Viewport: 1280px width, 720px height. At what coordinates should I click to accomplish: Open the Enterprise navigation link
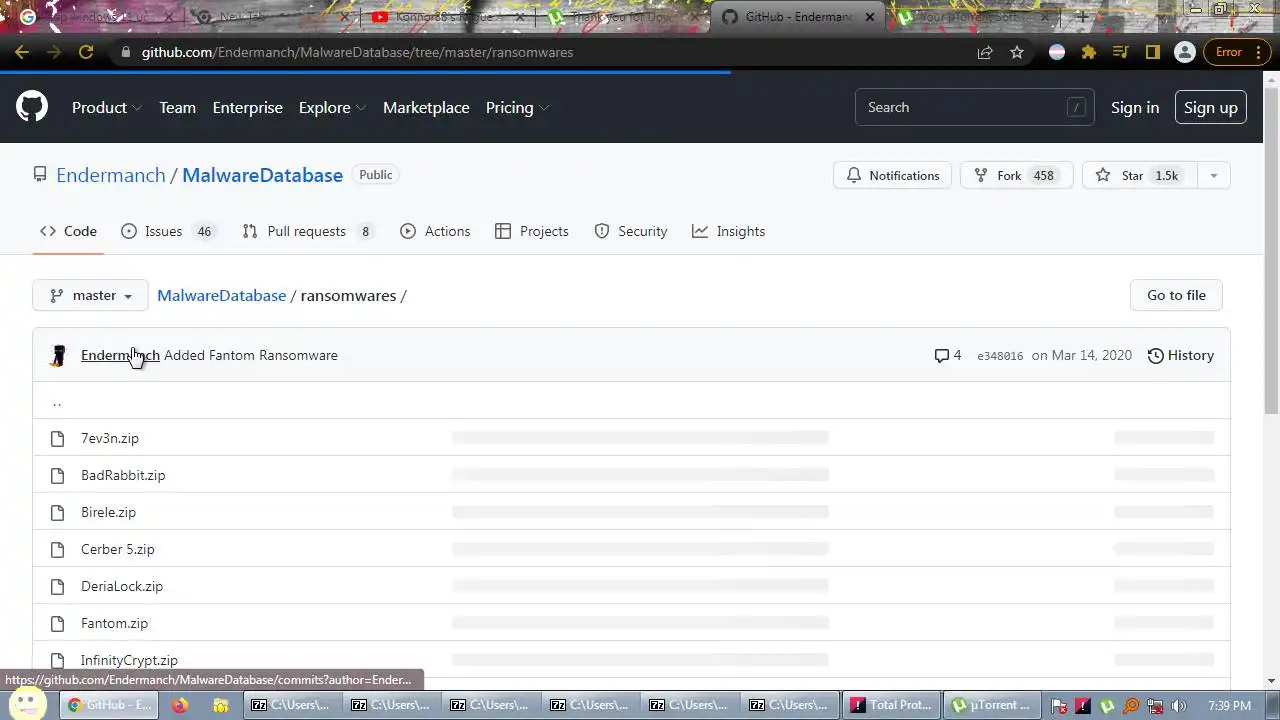tap(247, 107)
